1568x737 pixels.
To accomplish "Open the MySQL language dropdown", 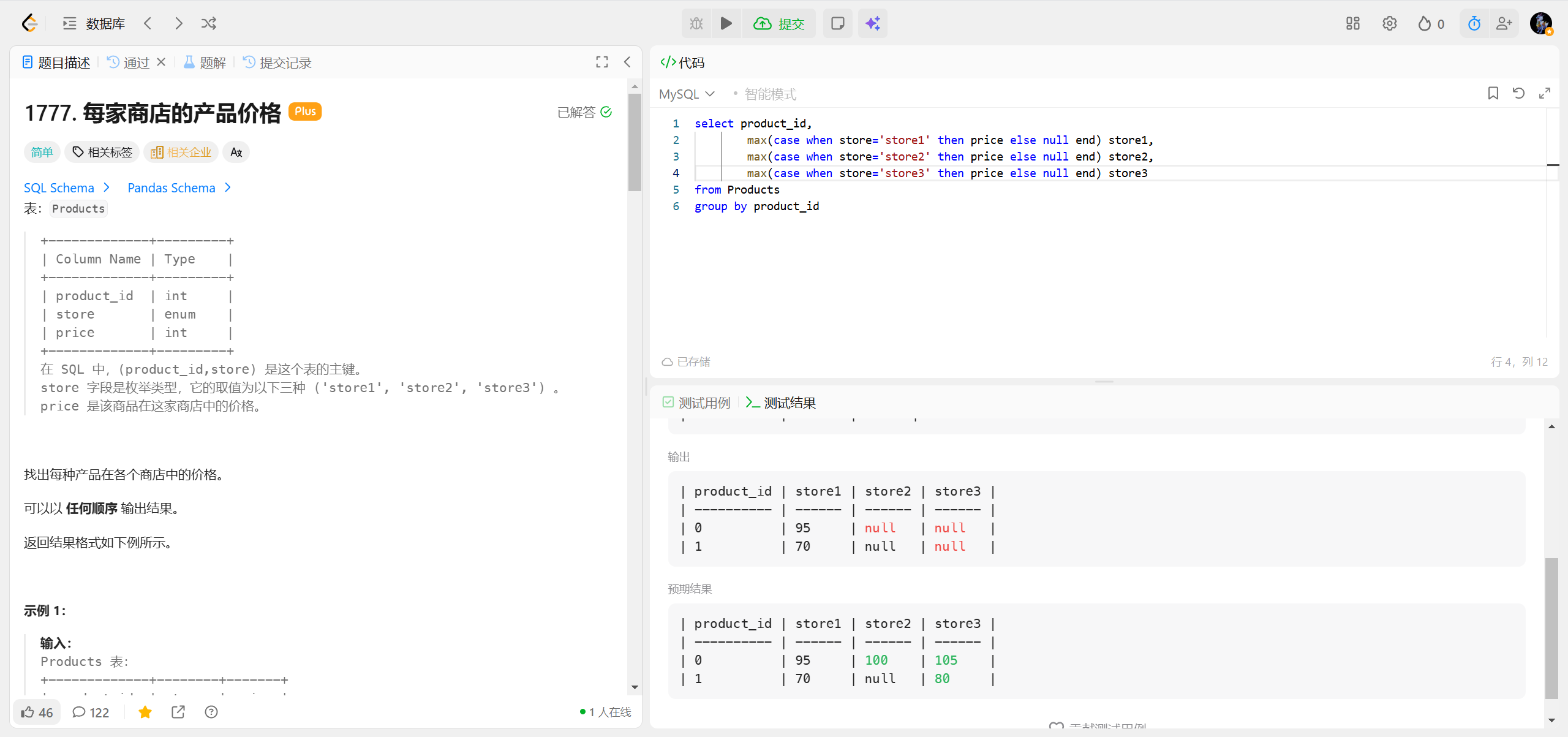I will point(687,94).
